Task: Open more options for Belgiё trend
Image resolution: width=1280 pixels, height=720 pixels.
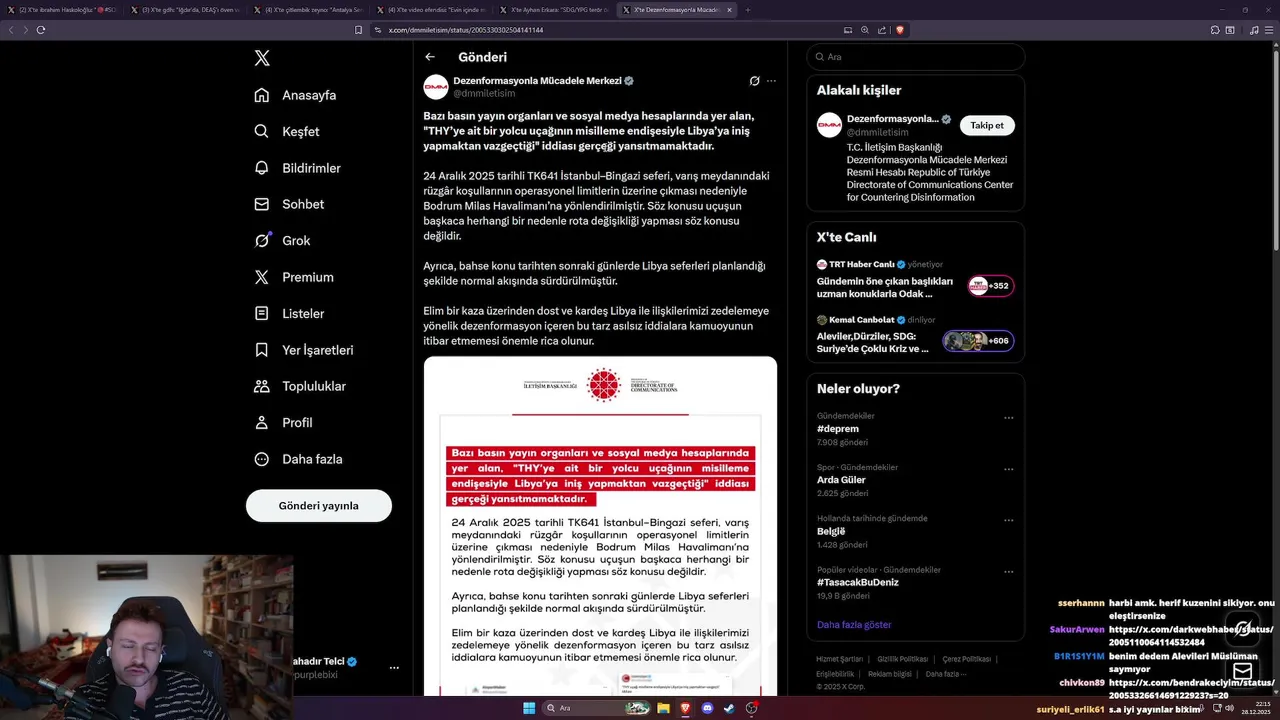Action: [1008, 521]
